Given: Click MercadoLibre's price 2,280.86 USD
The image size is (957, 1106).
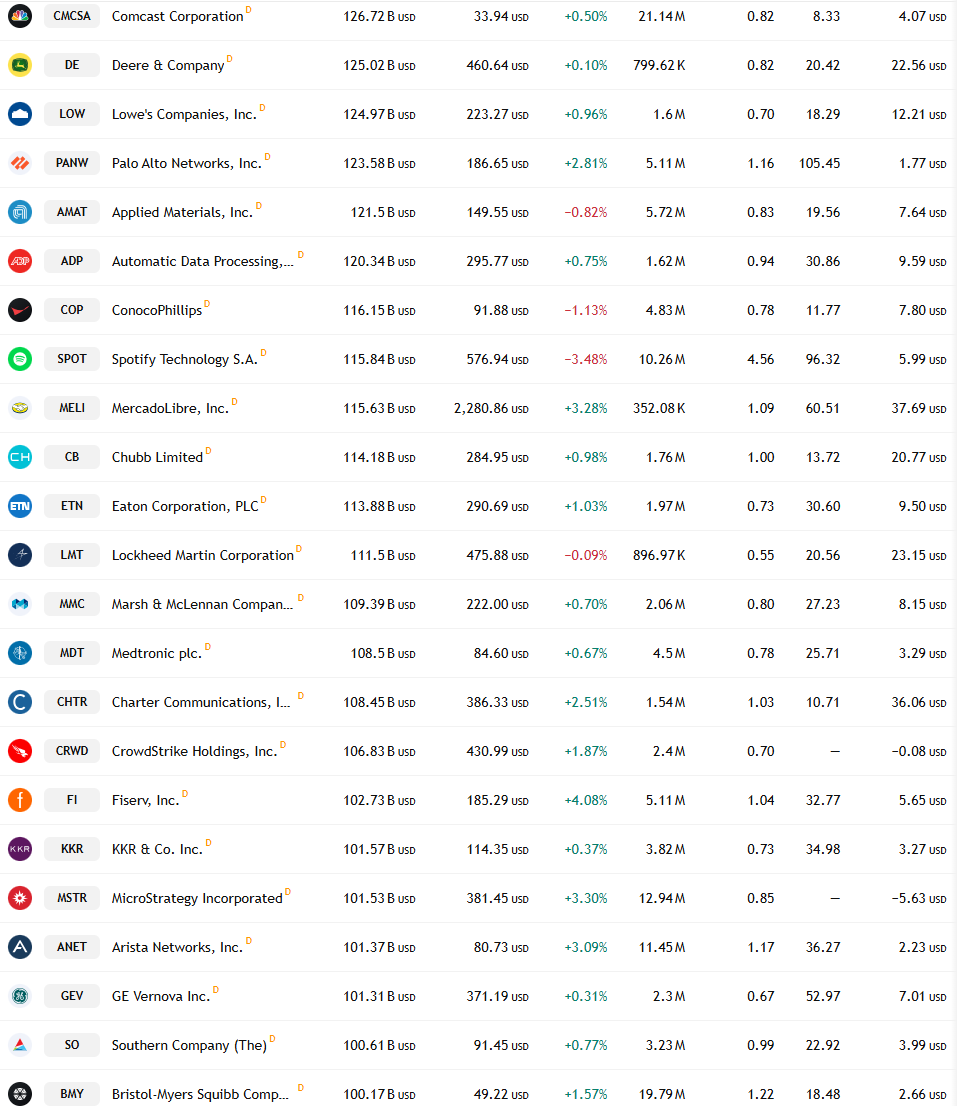Looking at the screenshot, I should click(491, 408).
